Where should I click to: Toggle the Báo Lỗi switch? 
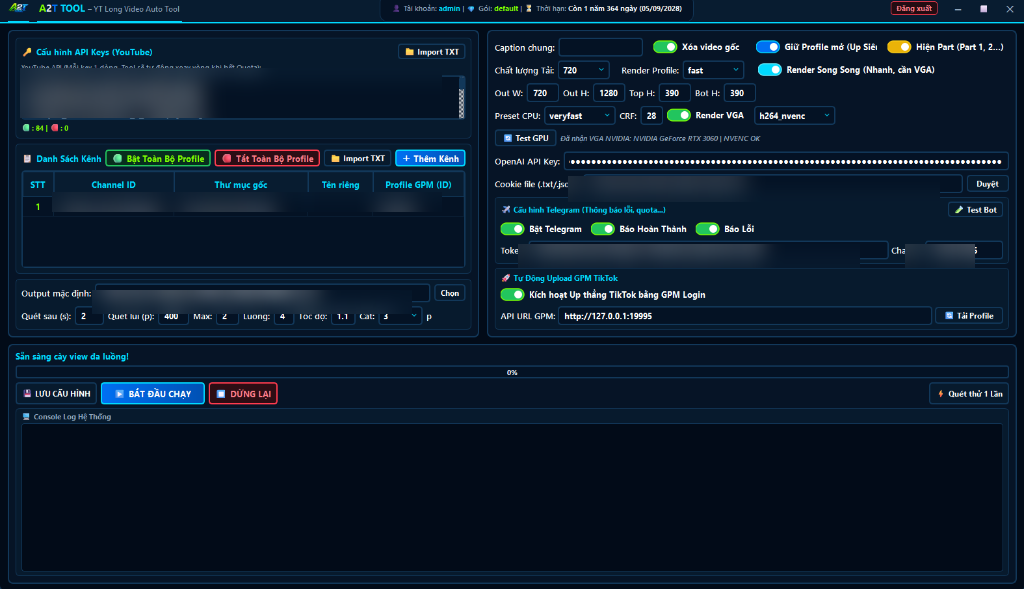pos(707,229)
